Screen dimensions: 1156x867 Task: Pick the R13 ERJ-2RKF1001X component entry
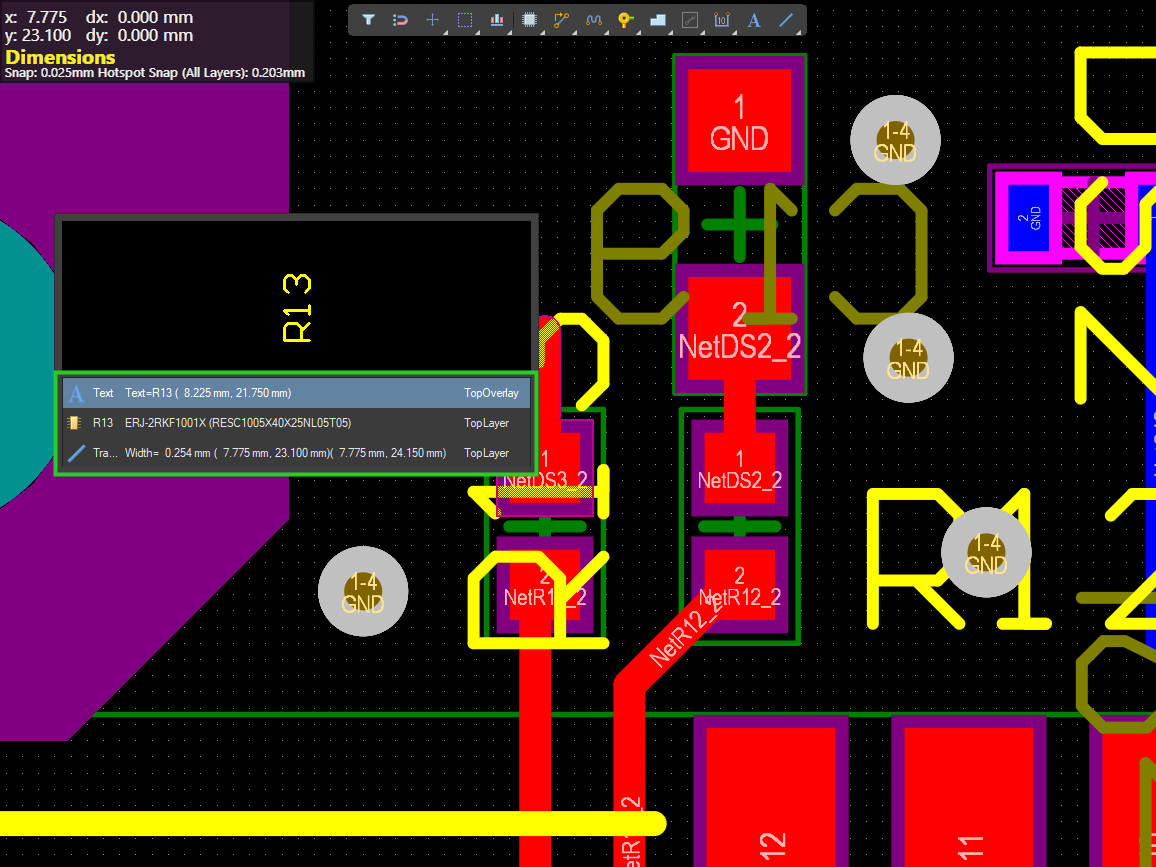(x=296, y=423)
